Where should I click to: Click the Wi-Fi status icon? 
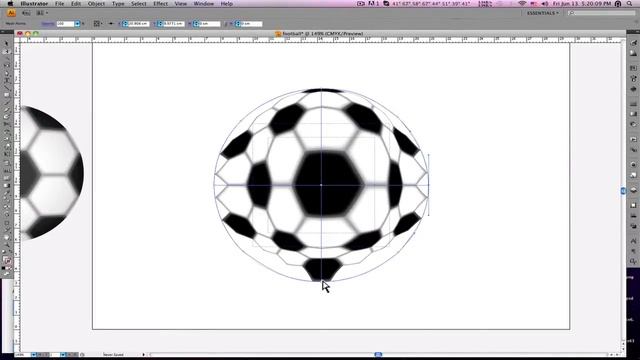[522, 4]
